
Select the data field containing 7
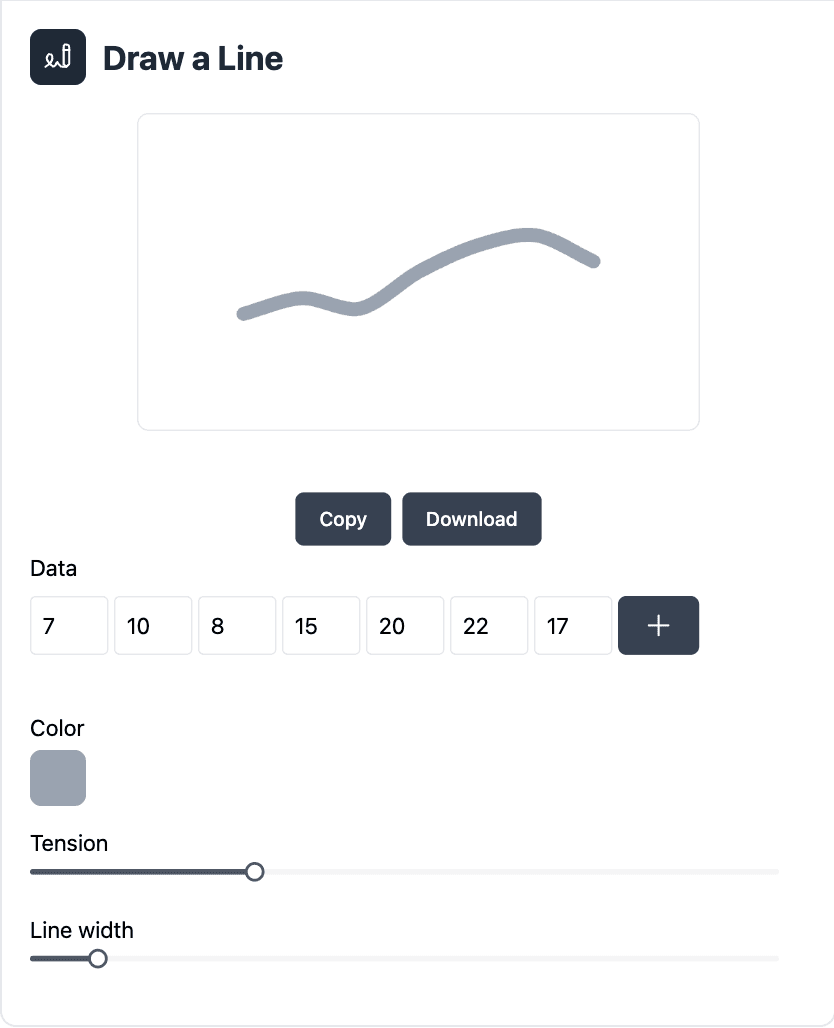(x=69, y=626)
